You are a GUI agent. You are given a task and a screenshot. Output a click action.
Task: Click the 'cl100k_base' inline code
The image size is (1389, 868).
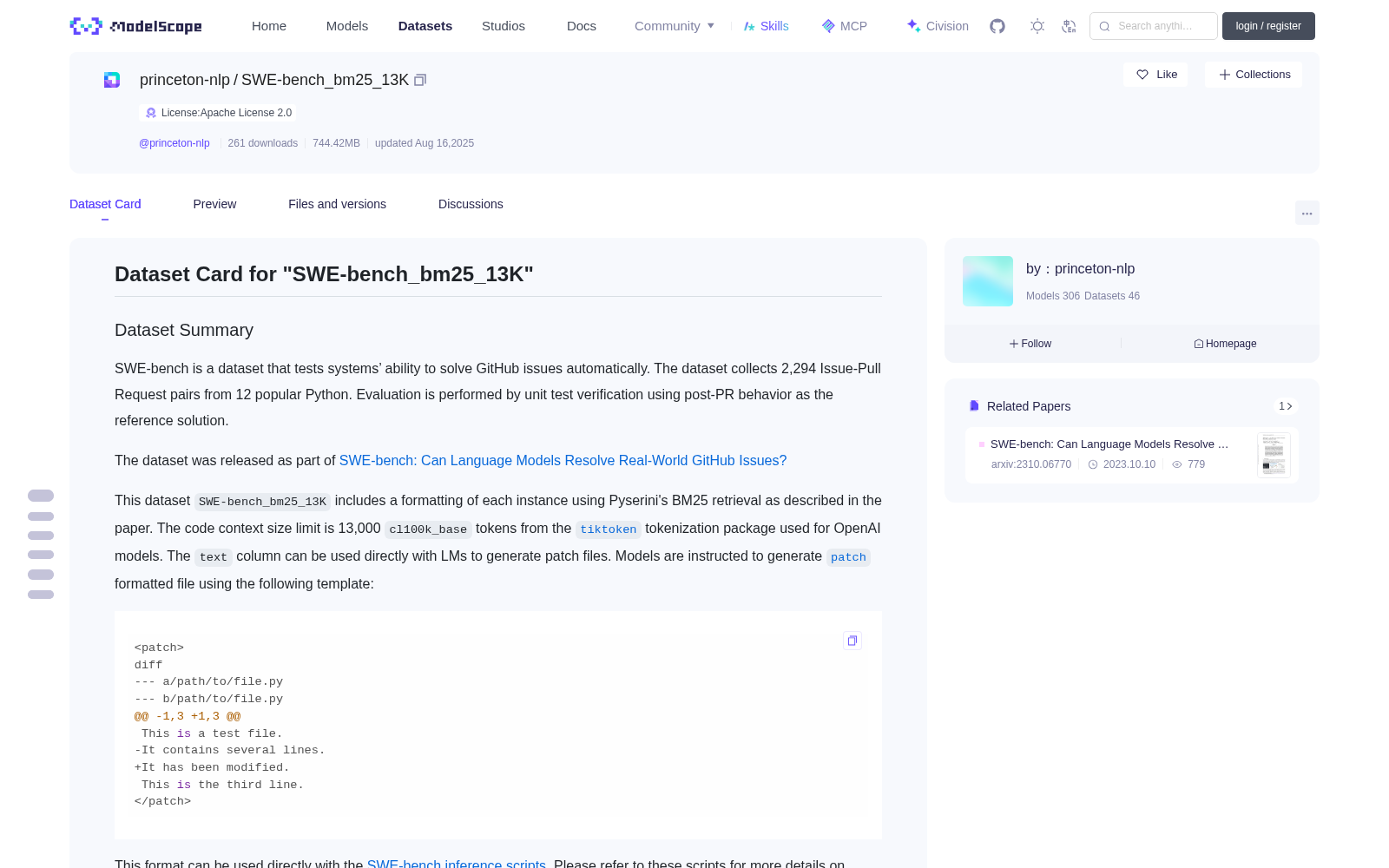[x=428, y=529]
